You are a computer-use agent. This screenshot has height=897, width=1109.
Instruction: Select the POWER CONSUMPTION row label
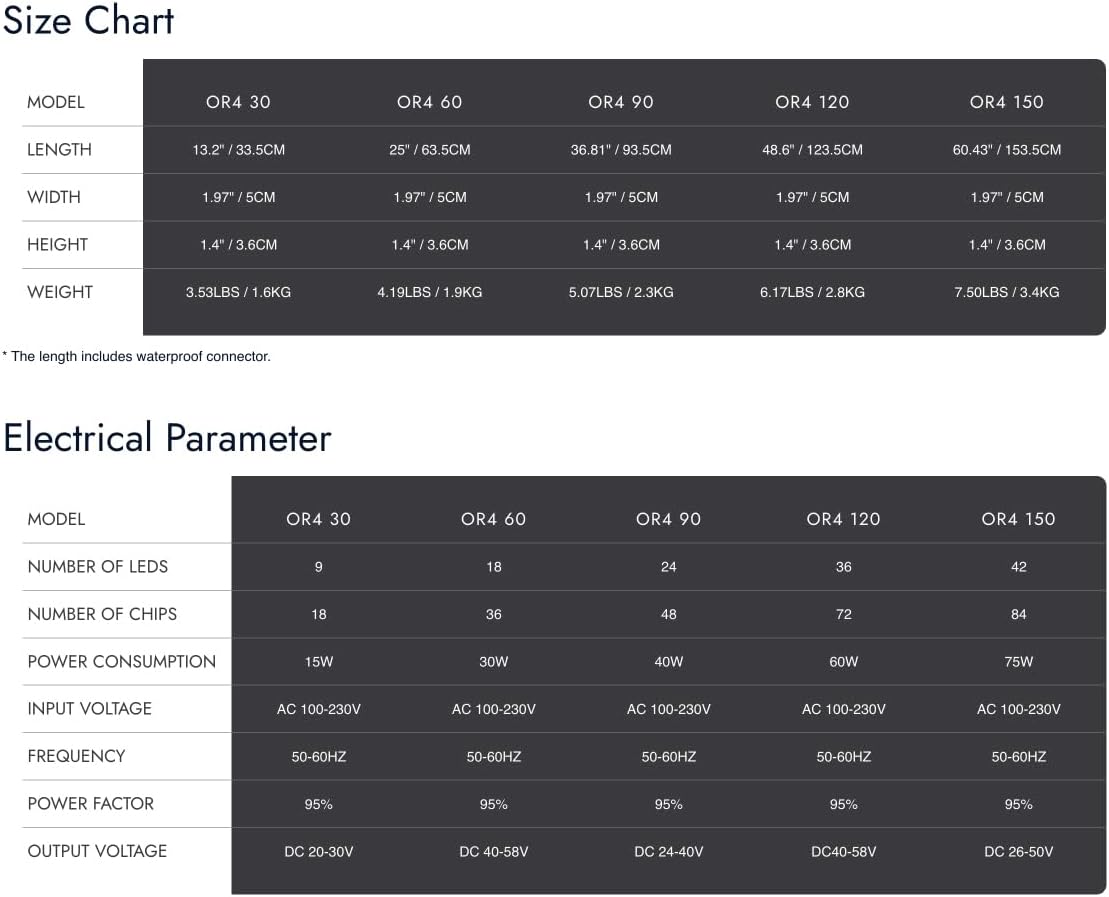122,661
